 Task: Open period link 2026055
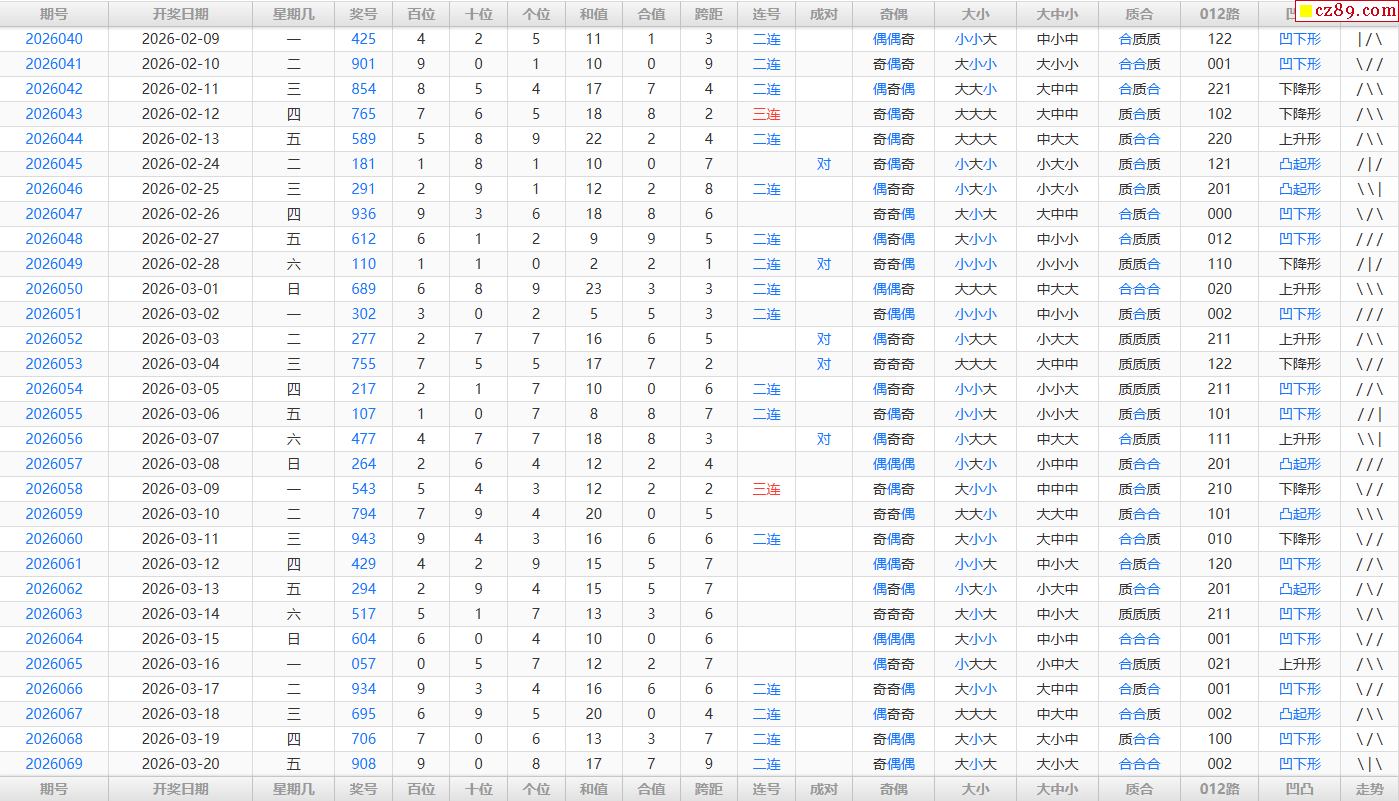coord(54,414)
